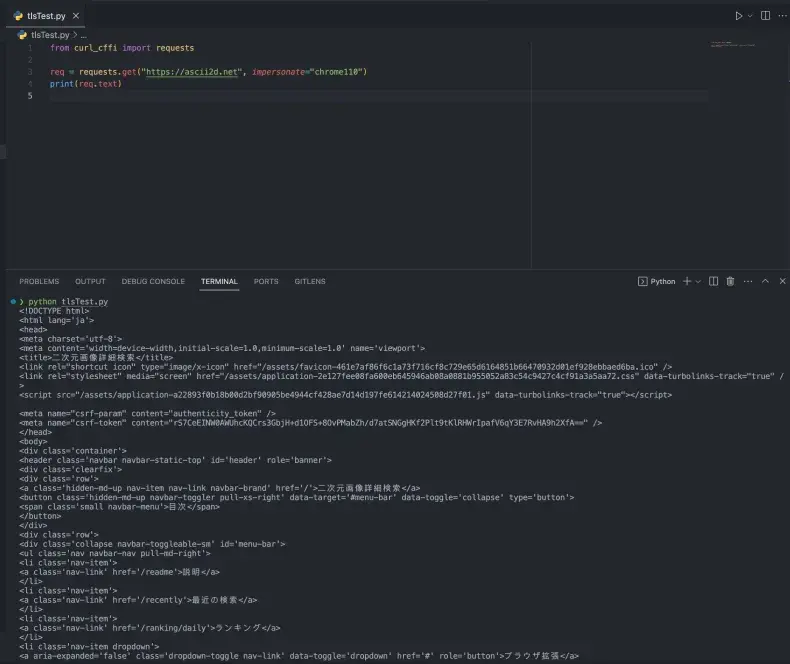Open the run options dropdown arrow
790x664 pixels.
coord(750,16)
